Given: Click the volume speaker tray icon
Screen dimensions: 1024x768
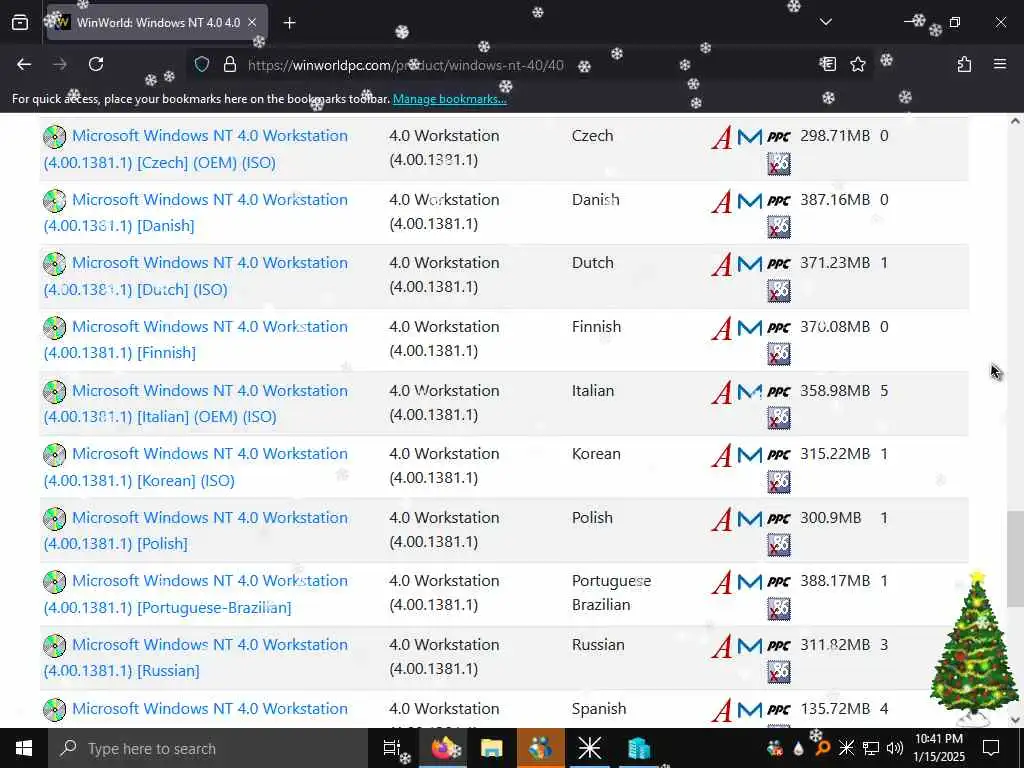Looking at the screenshot, I should (895, 748).
